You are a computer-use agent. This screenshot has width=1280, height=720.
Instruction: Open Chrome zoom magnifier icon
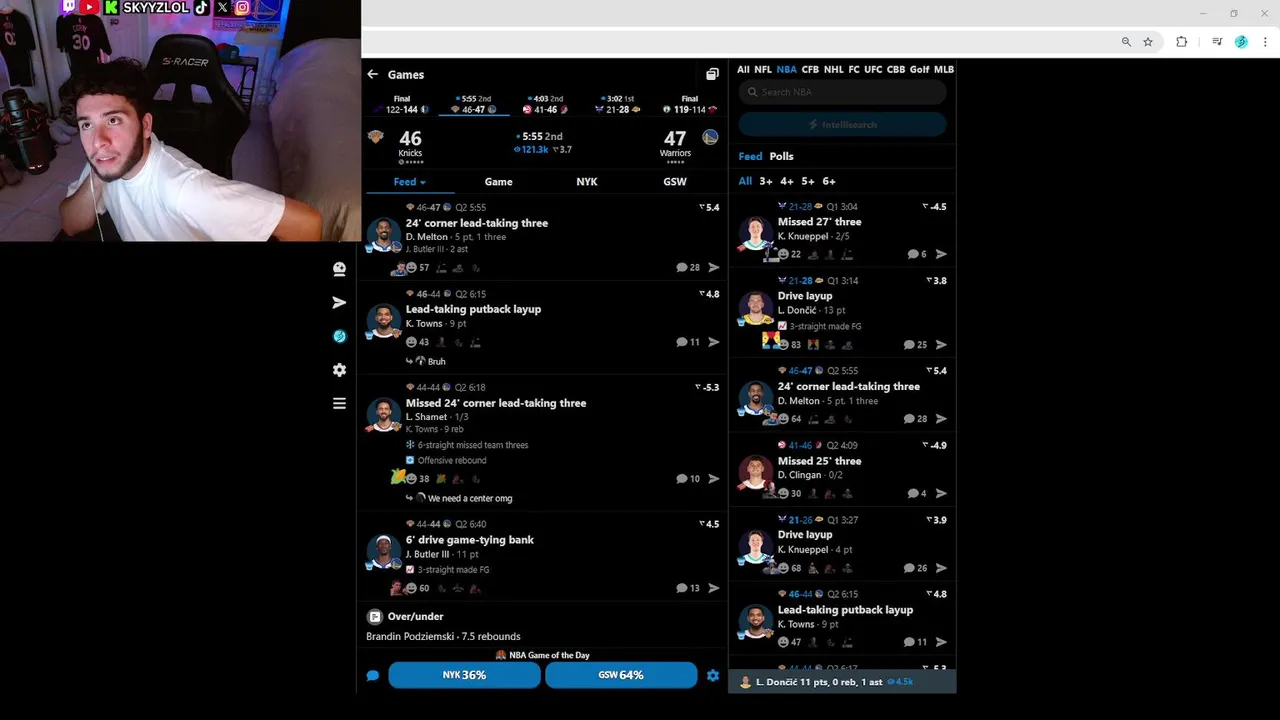[1126, 42]
